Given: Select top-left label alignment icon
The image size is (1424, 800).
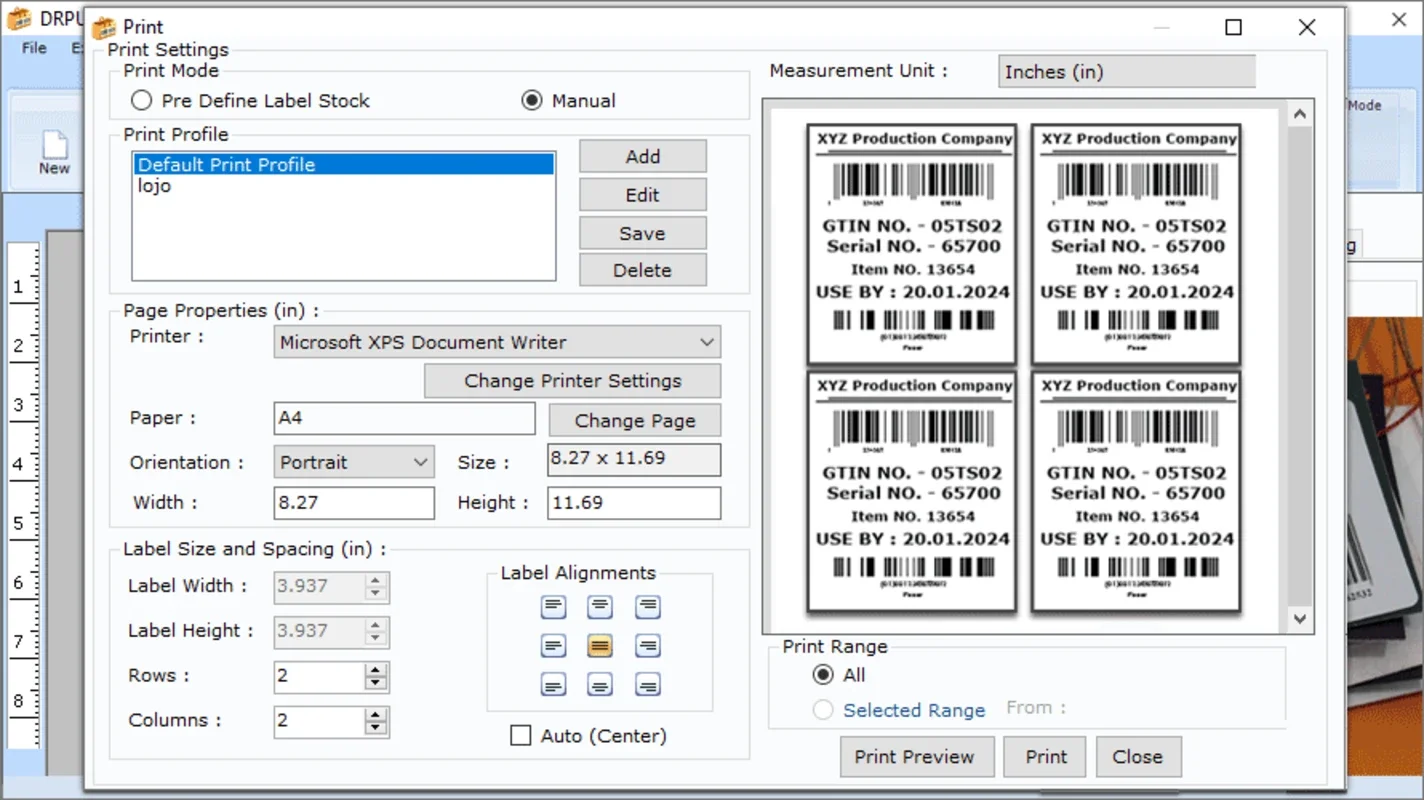Looking at the screenshot, I should point(553,607).
